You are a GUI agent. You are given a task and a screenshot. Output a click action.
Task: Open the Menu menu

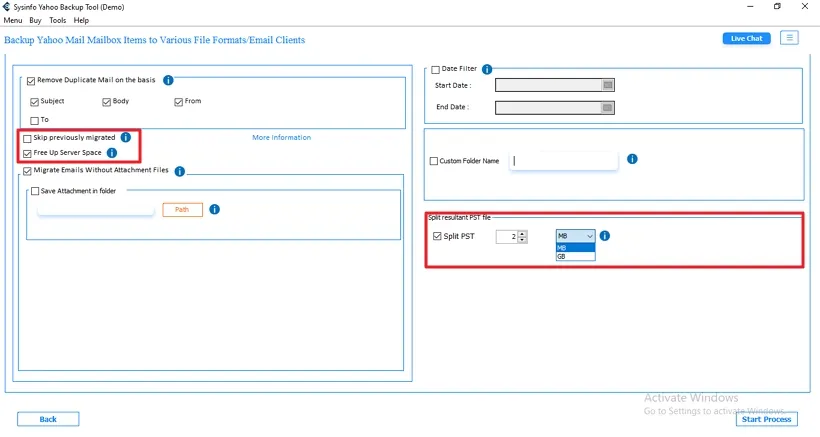pyautogui.click(x=13, y=20)
